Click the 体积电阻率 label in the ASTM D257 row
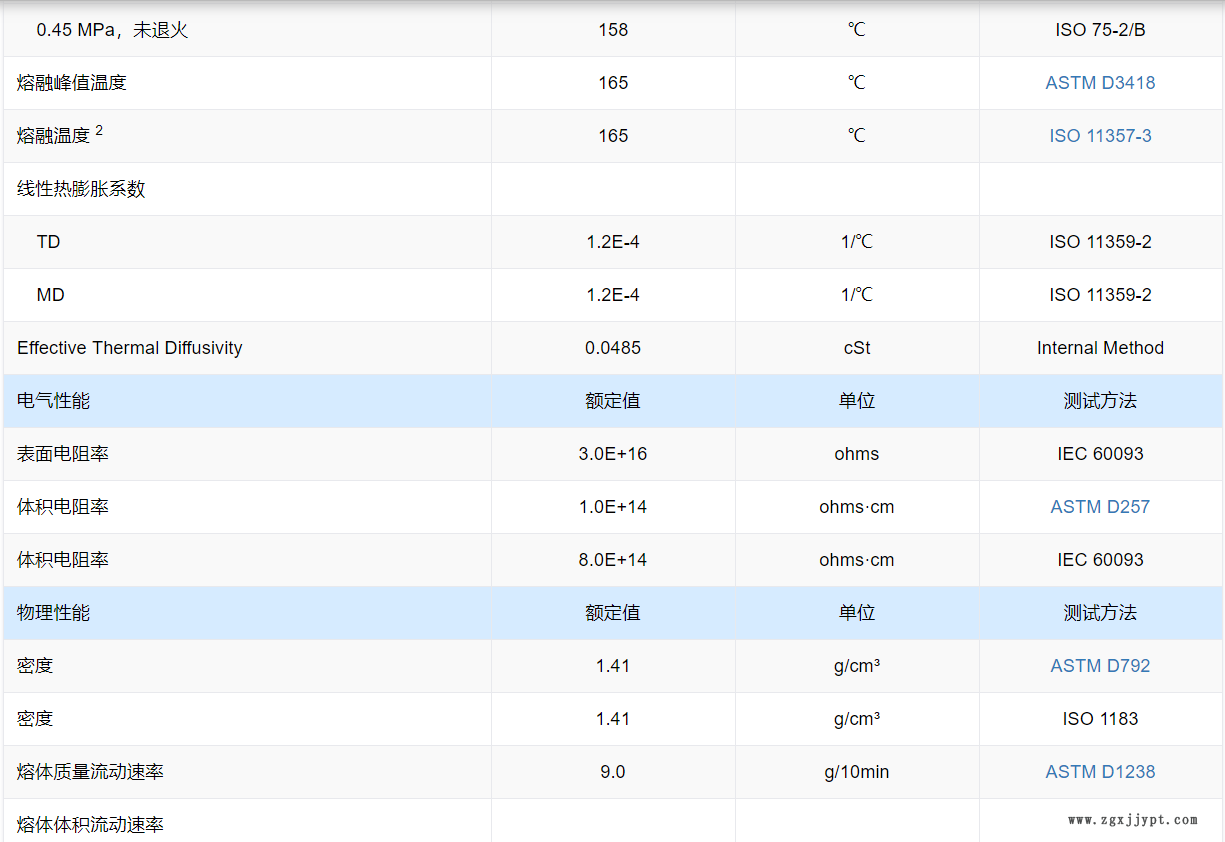 [63, 507]
